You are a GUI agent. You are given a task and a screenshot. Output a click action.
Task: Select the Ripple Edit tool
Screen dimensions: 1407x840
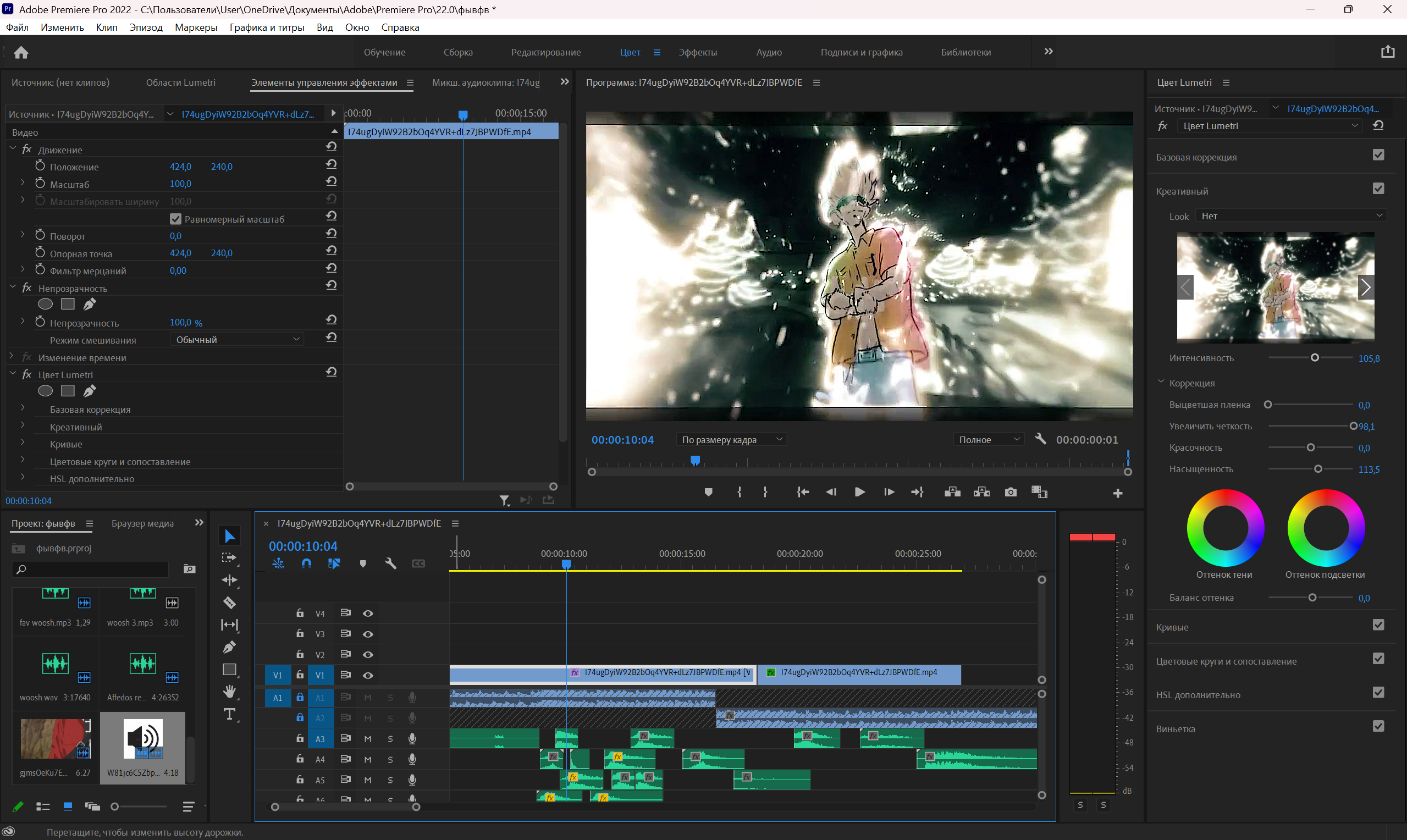click(229, 579)
